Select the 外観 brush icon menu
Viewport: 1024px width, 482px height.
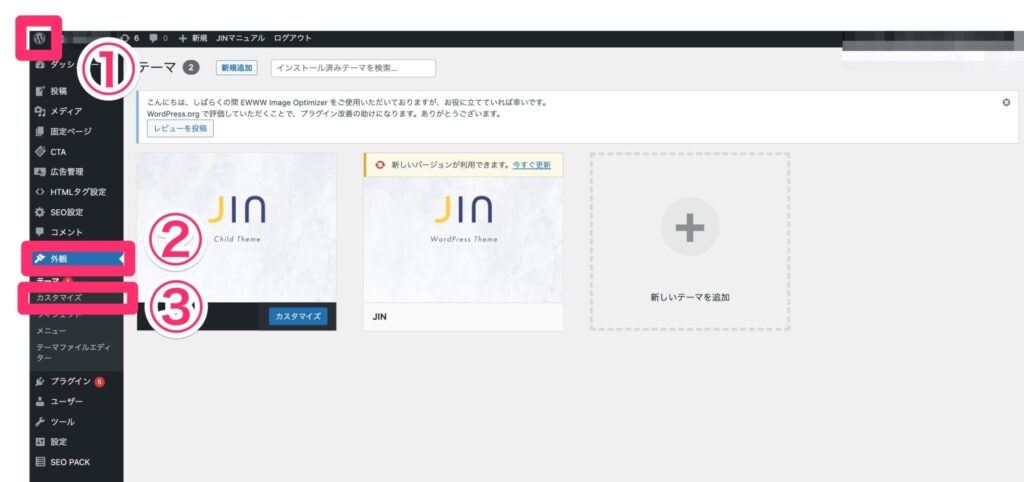[x=76, y=259]
